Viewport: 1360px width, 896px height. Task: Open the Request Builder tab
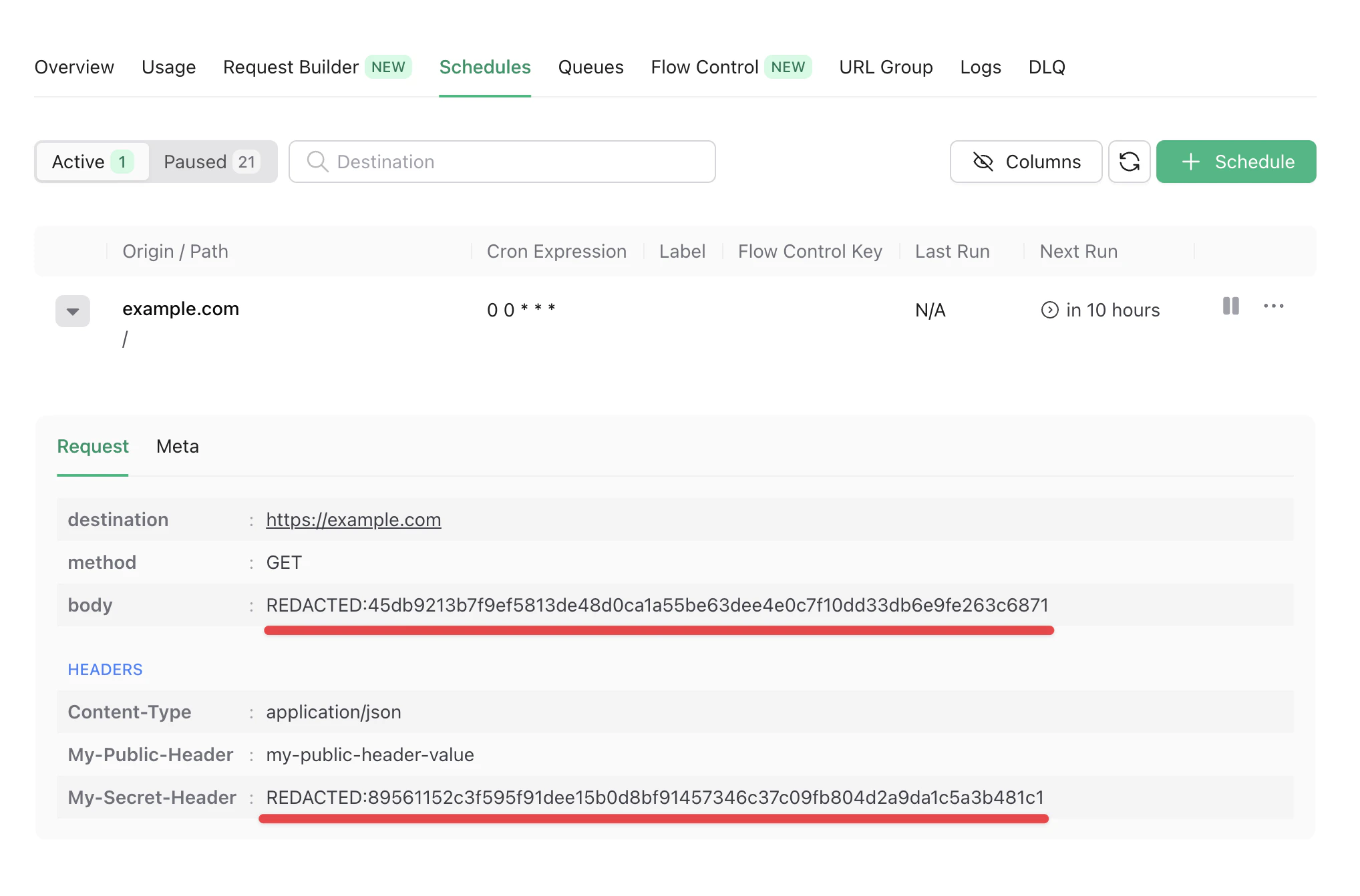click(x=291, y=67)
